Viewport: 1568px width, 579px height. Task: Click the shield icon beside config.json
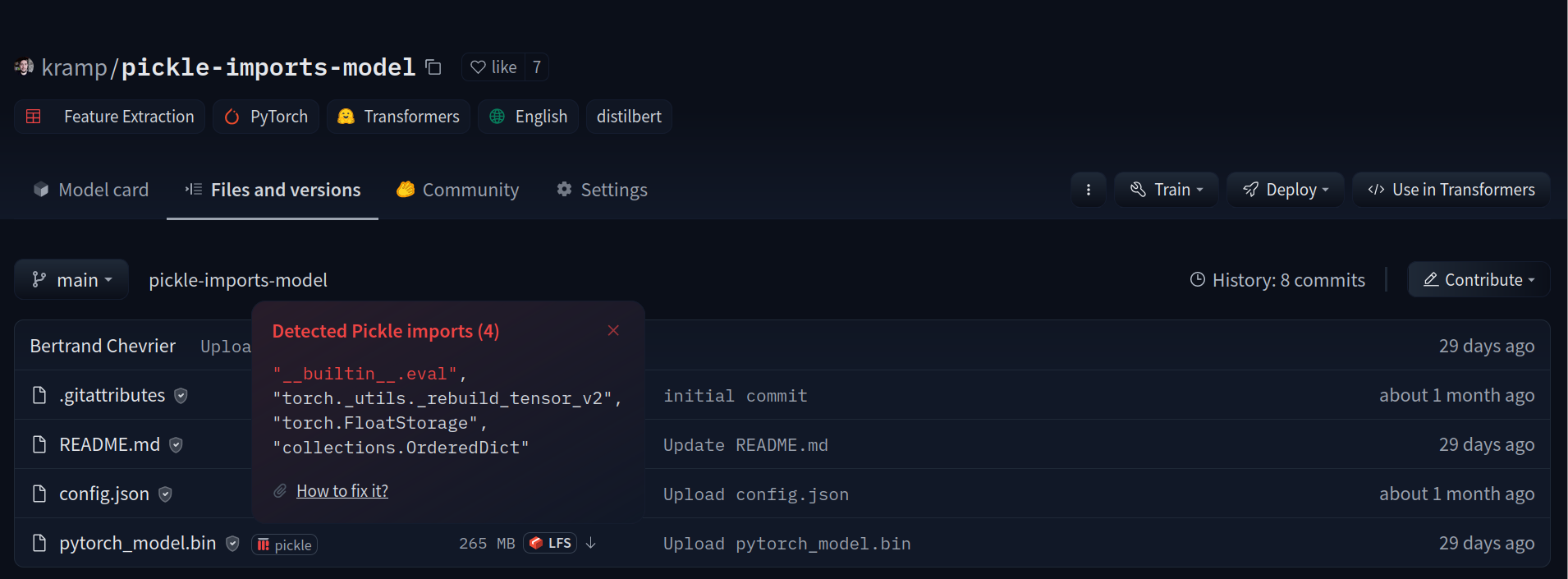coord(165,494)
